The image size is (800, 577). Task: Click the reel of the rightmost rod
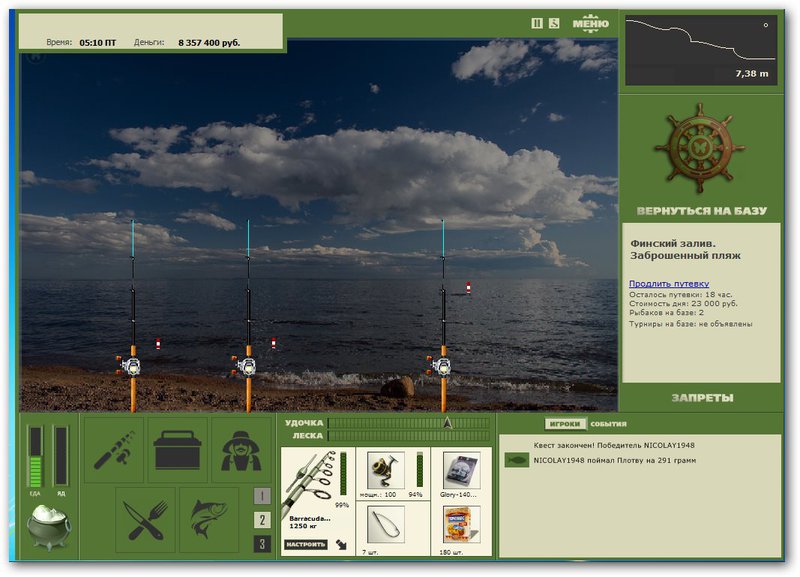click(x=440, y=366)
